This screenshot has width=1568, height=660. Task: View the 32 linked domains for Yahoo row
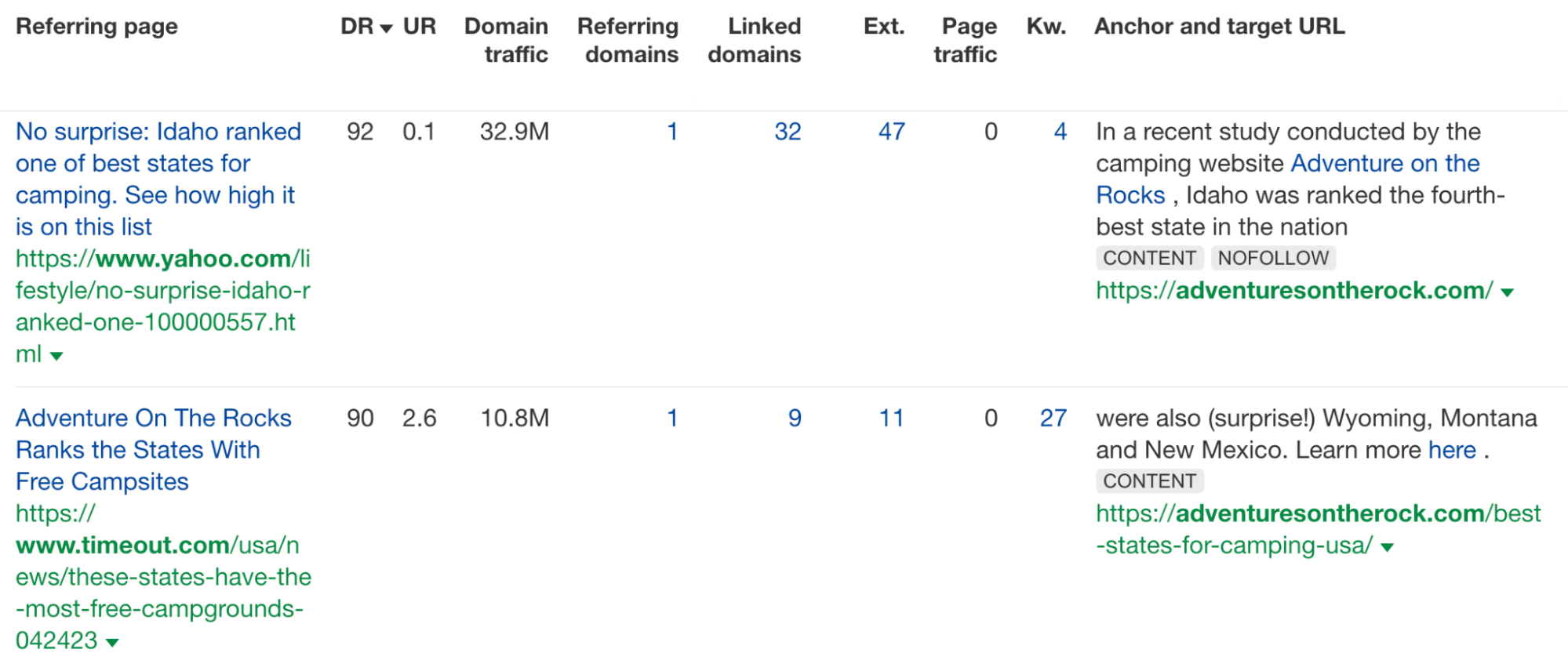[x=789, y=132]
